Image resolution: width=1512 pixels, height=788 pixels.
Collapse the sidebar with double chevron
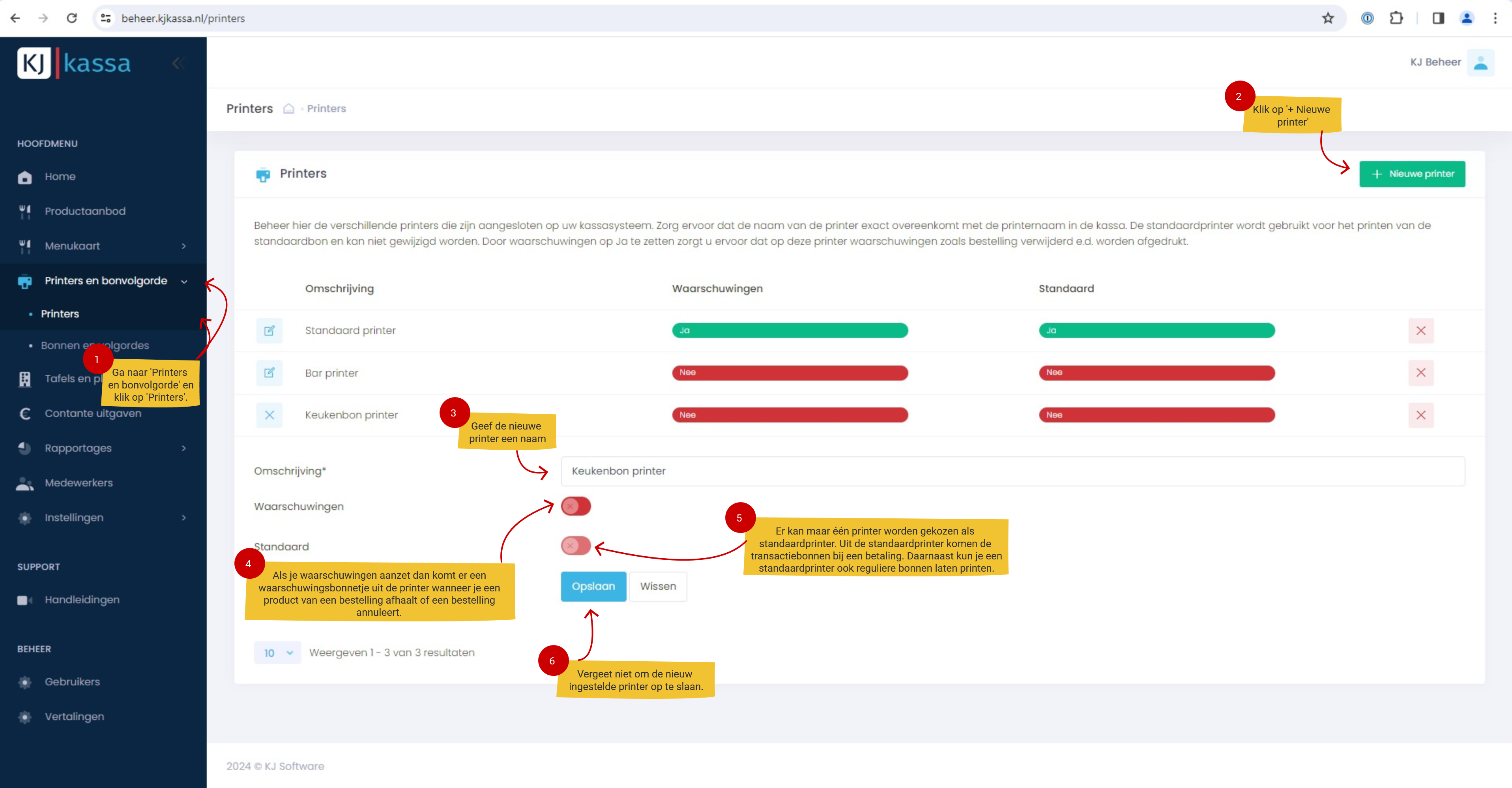click(x=178, y=64)
